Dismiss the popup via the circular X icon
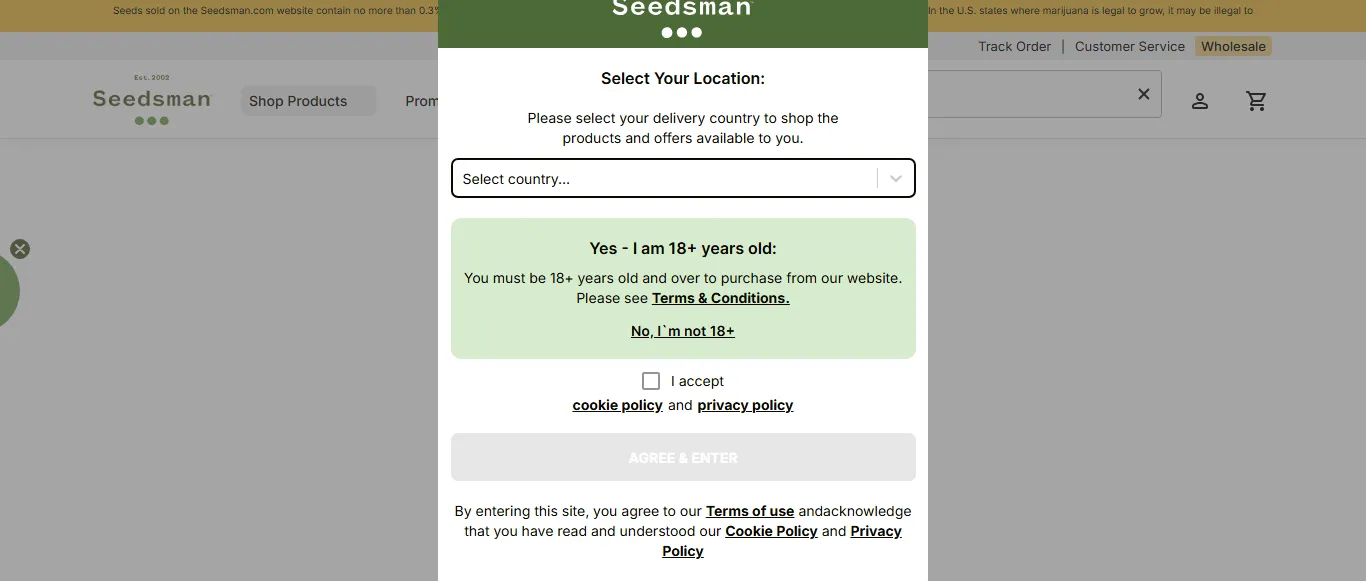Image resolution: width=1366 pixels, height=581 pixels. click(x=19, y=249)
